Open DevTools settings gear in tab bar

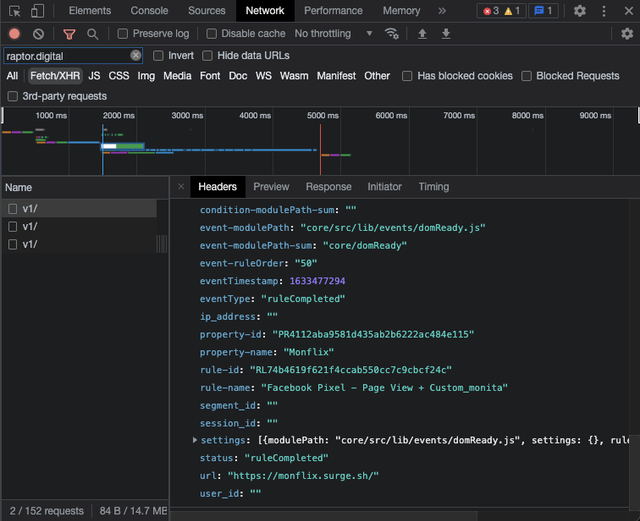(580, 11)
